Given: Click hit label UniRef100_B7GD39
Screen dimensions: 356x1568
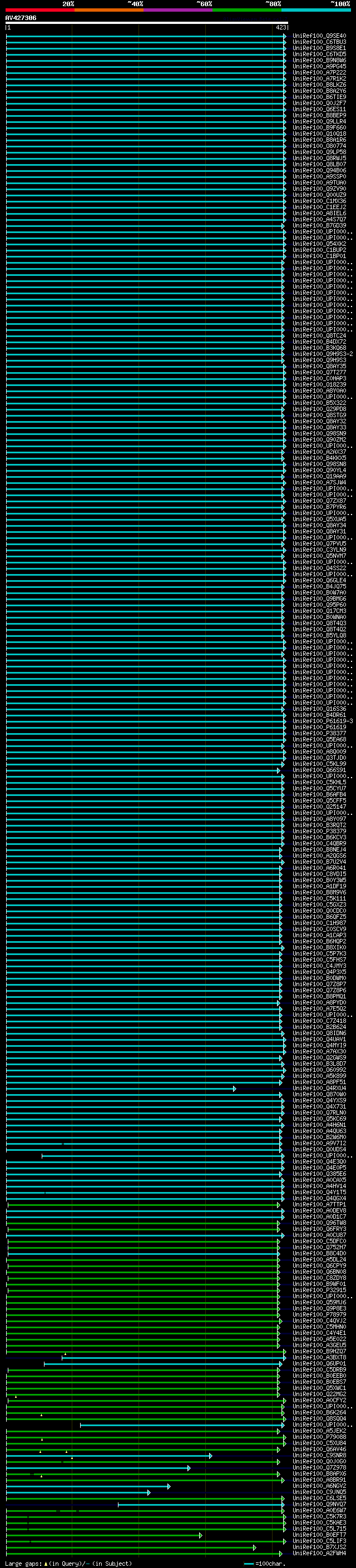Looking at the screenshot, I should coord(319,225).
